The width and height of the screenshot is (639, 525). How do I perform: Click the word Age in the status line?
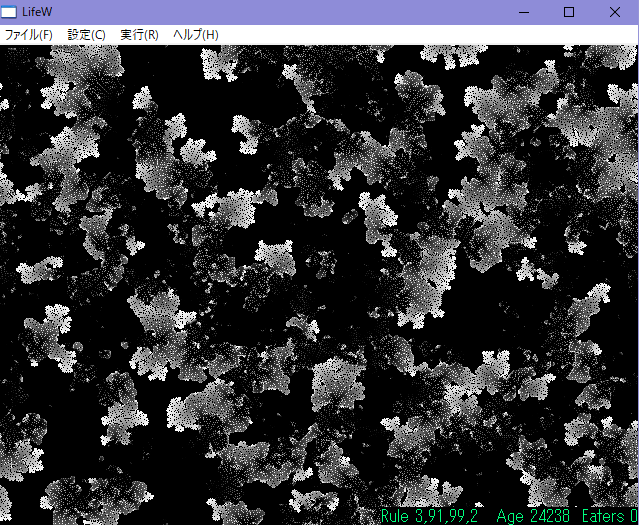tap(509, 516)
